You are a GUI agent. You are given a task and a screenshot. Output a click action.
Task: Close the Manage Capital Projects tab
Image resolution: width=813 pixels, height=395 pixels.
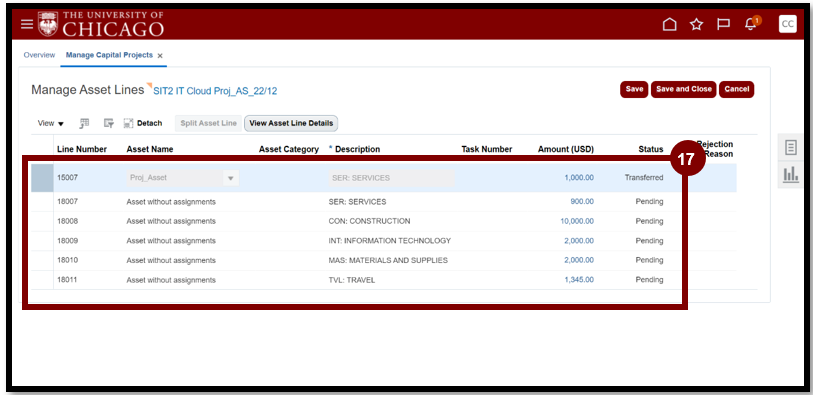(160, 55)
